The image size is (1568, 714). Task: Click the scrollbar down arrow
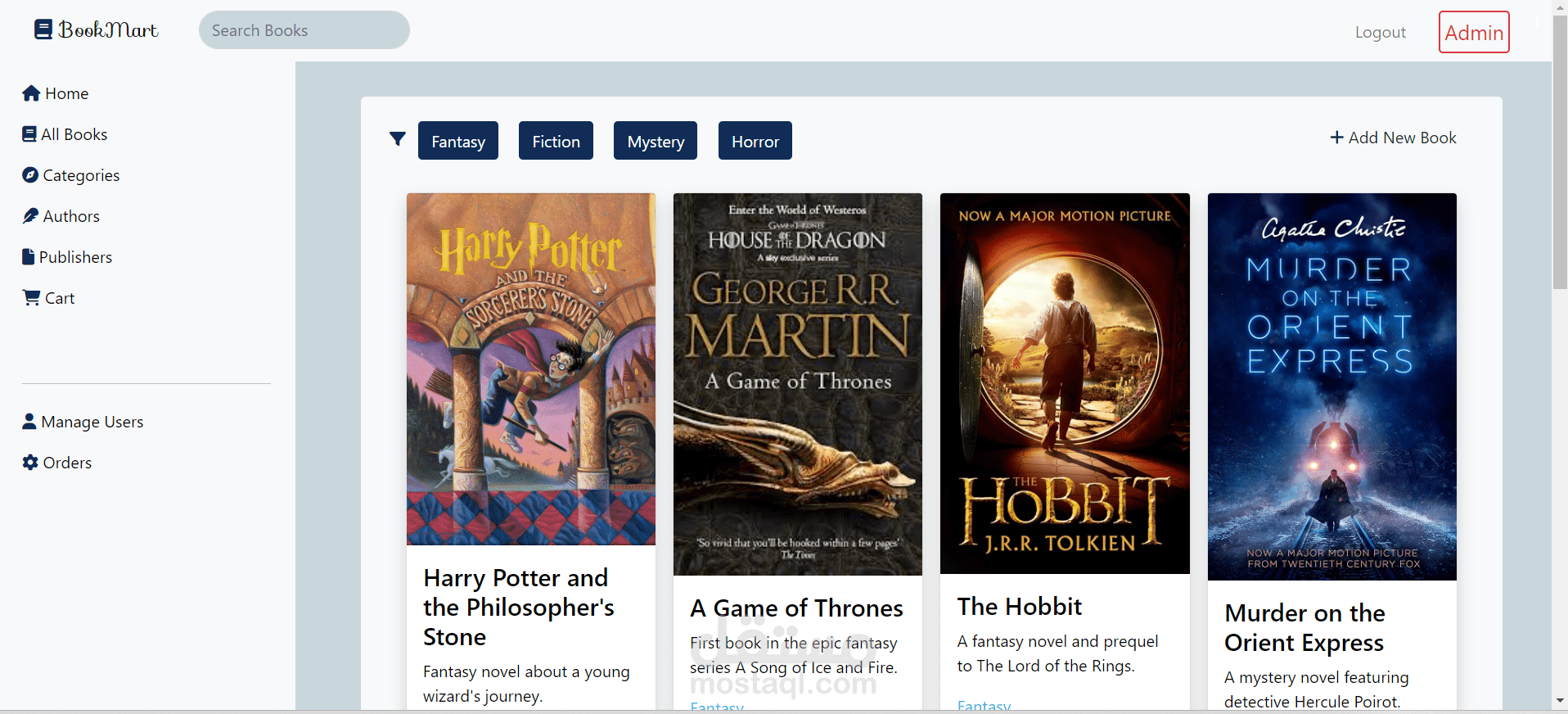pyautogui.click(x=1560, y=701)
